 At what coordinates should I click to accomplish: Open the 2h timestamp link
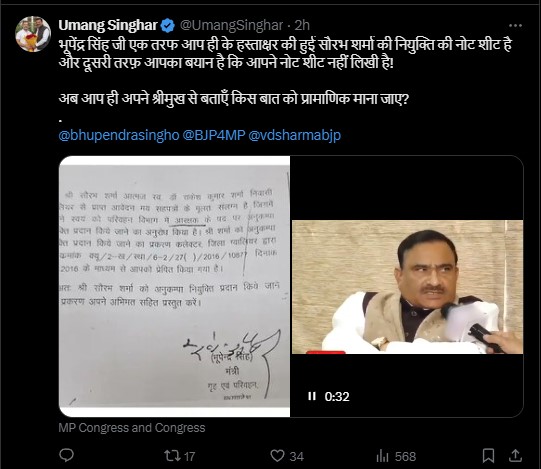[302, 25]
